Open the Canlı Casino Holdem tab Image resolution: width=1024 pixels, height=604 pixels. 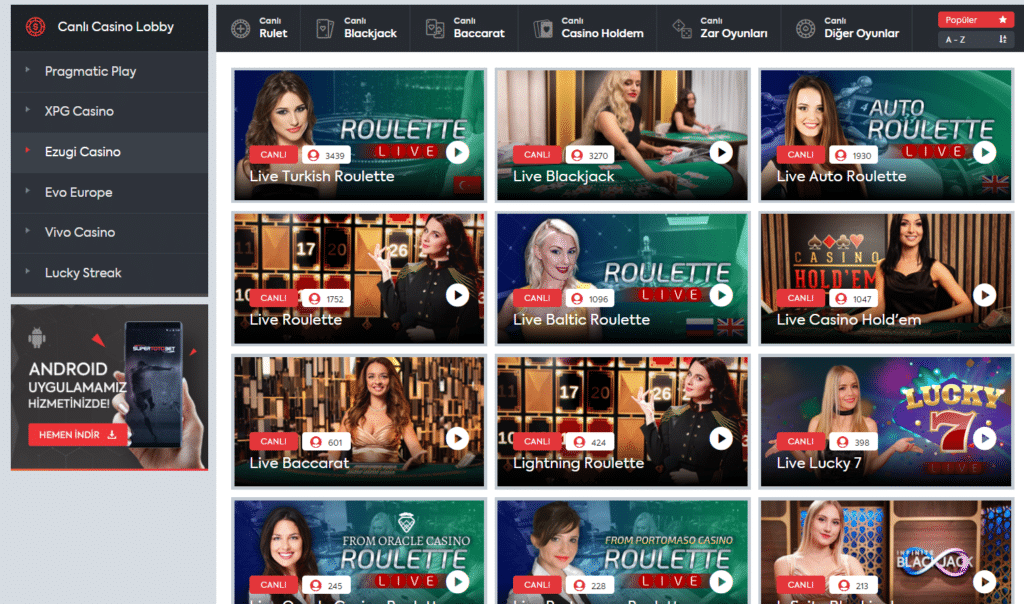(x=588, y=29)
